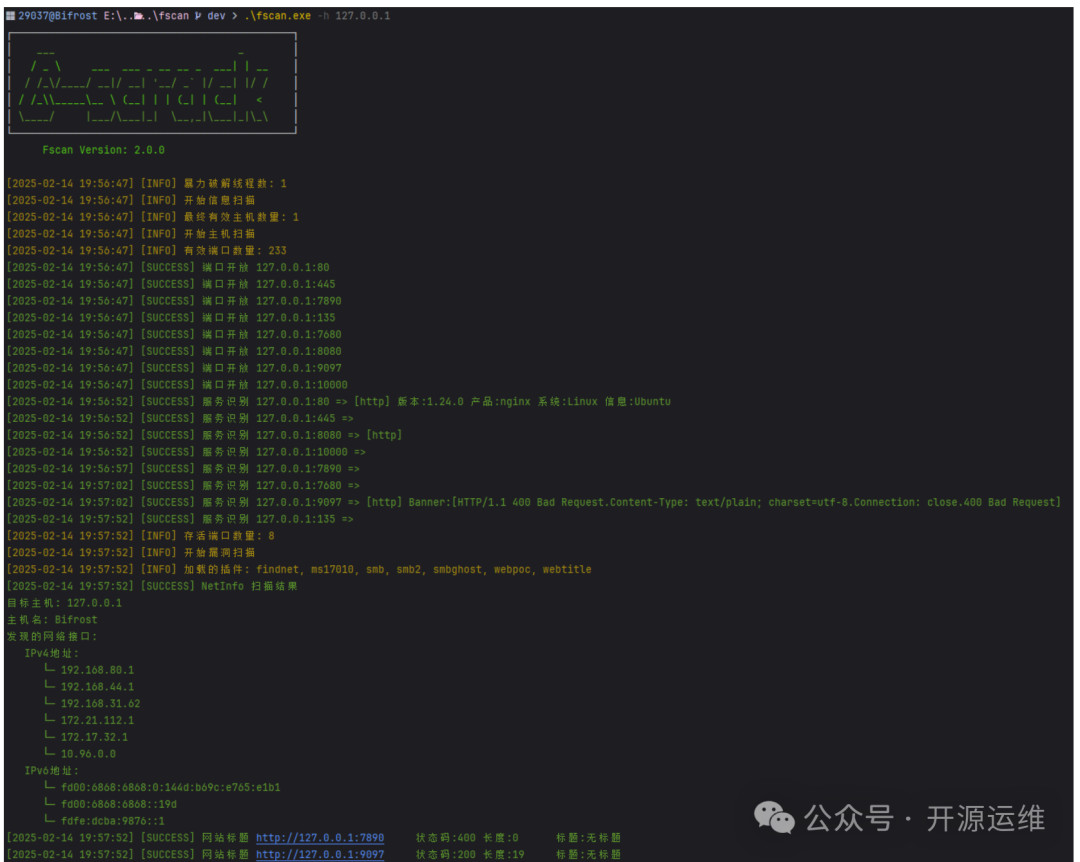The width and height of the screenshot is (1080, 862).
Task: Click '信息:Ubuntu' in the service line
Action: click(638, 402)
